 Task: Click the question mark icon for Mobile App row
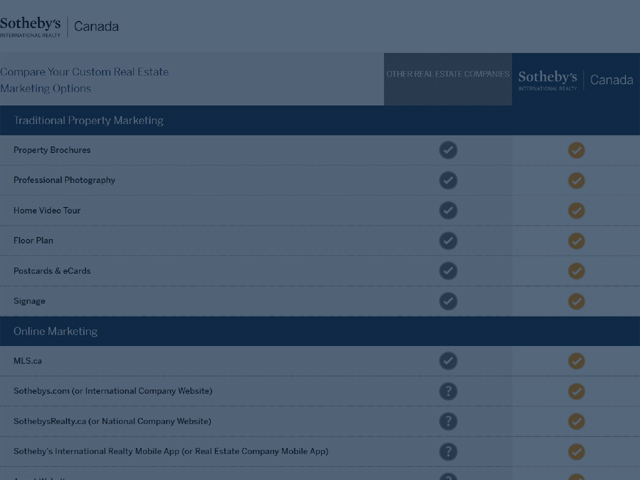pyautogui.click(x=448, y=451)
